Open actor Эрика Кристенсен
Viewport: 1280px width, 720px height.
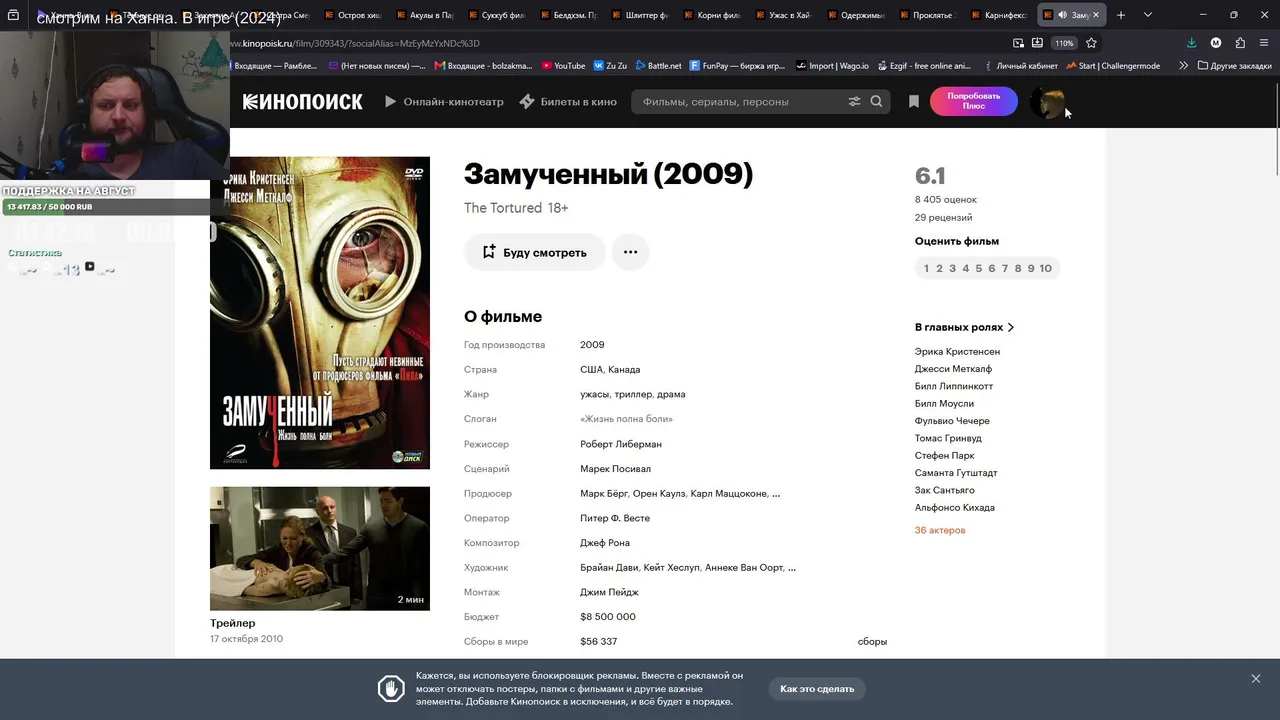tap(957, 352)
